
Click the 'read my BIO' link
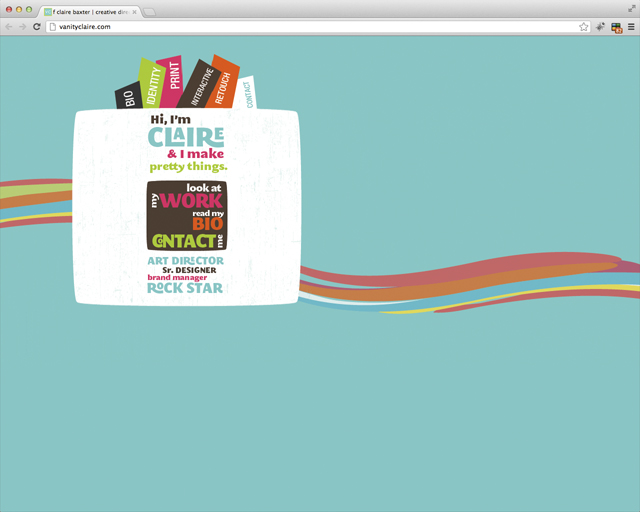208,221
